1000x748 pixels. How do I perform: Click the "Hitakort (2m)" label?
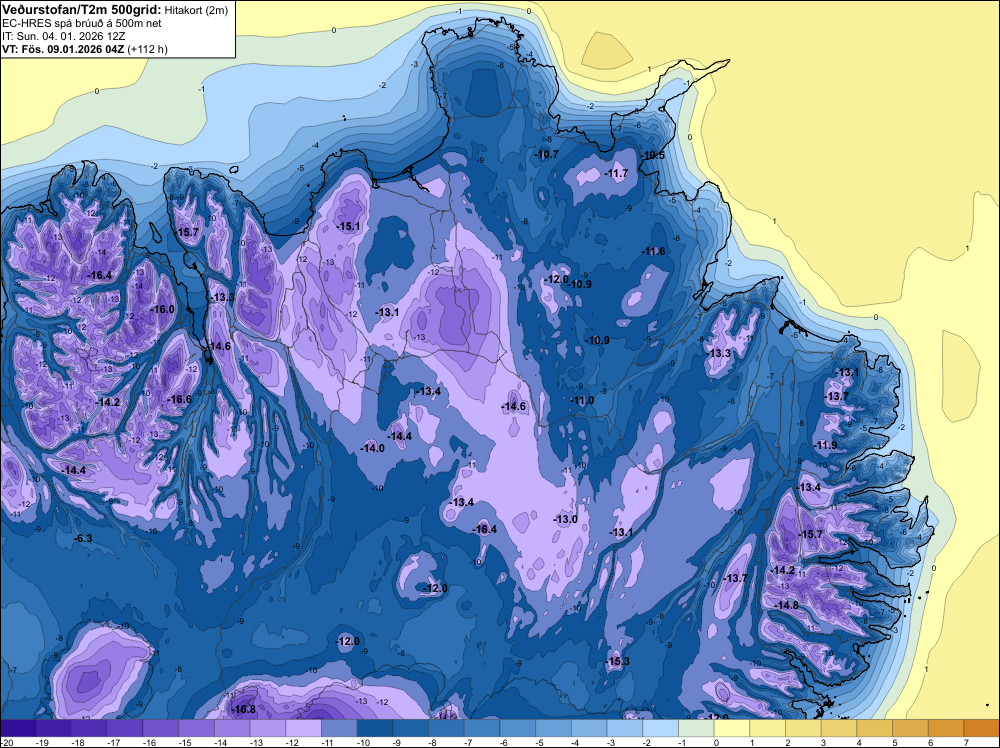tap(196, 10)
